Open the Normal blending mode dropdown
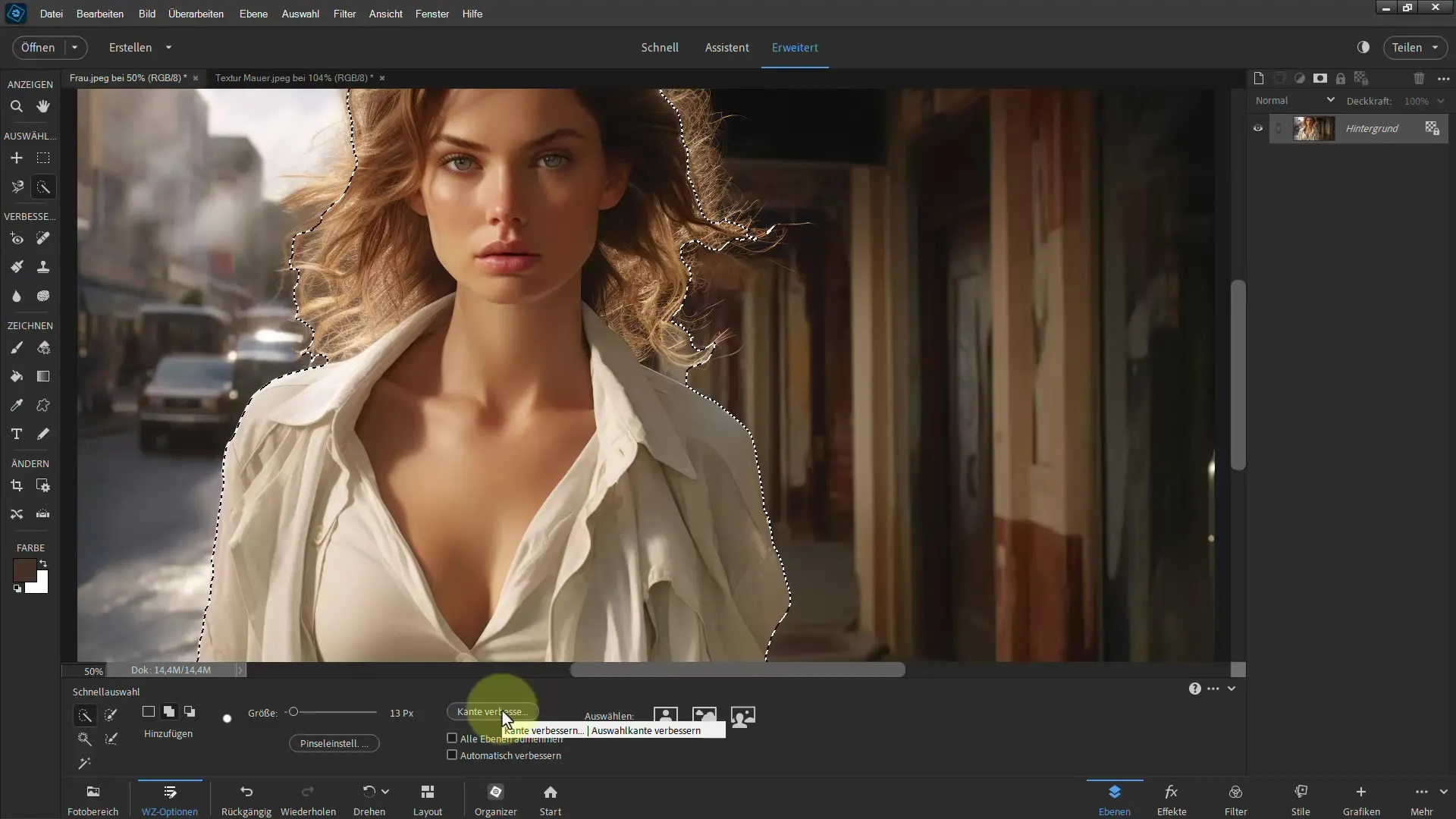1456x819 pixels. point(1296,100)
